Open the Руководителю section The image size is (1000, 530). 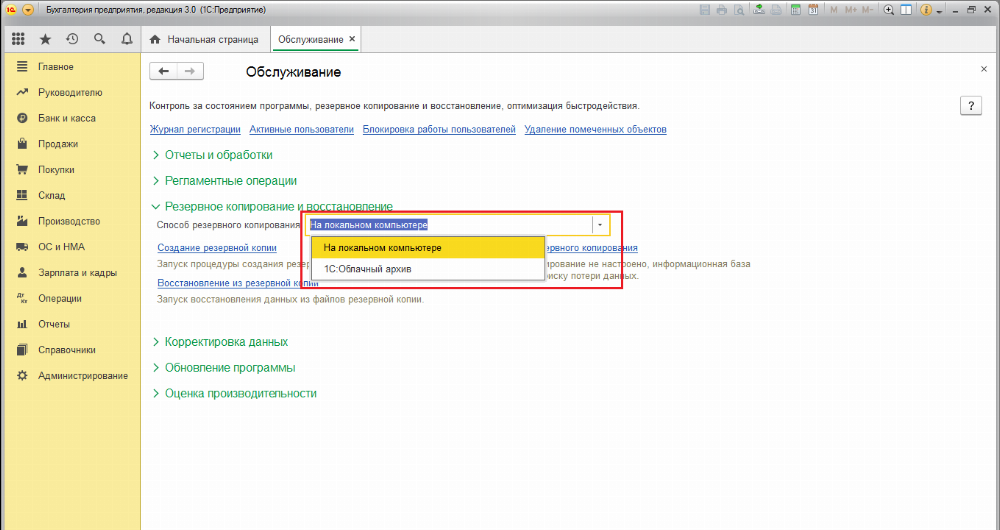click(70, 92)
